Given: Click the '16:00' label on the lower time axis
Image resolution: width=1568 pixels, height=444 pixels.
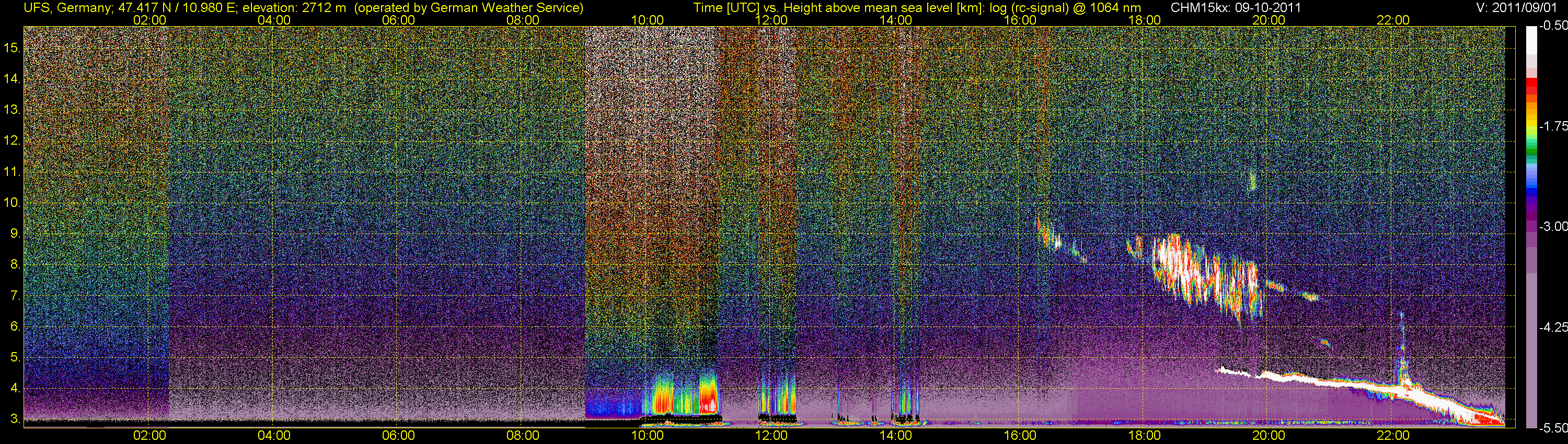Looking at the screenshot, I should coord(1020,436).
